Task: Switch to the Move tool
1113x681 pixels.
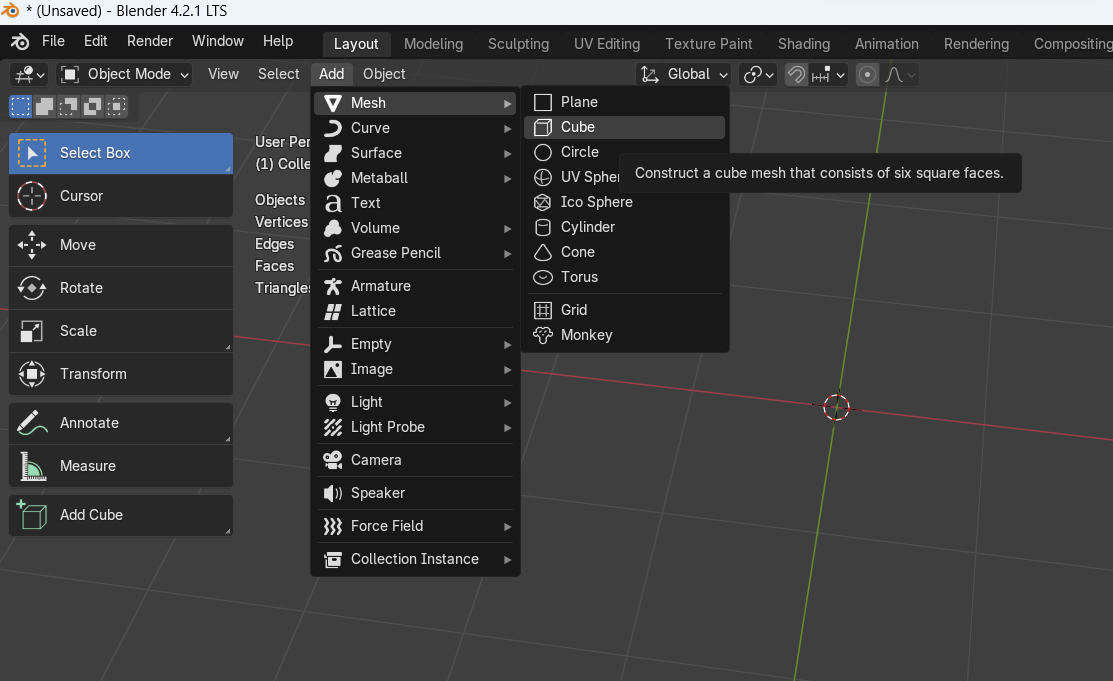Action: point(121,245)
